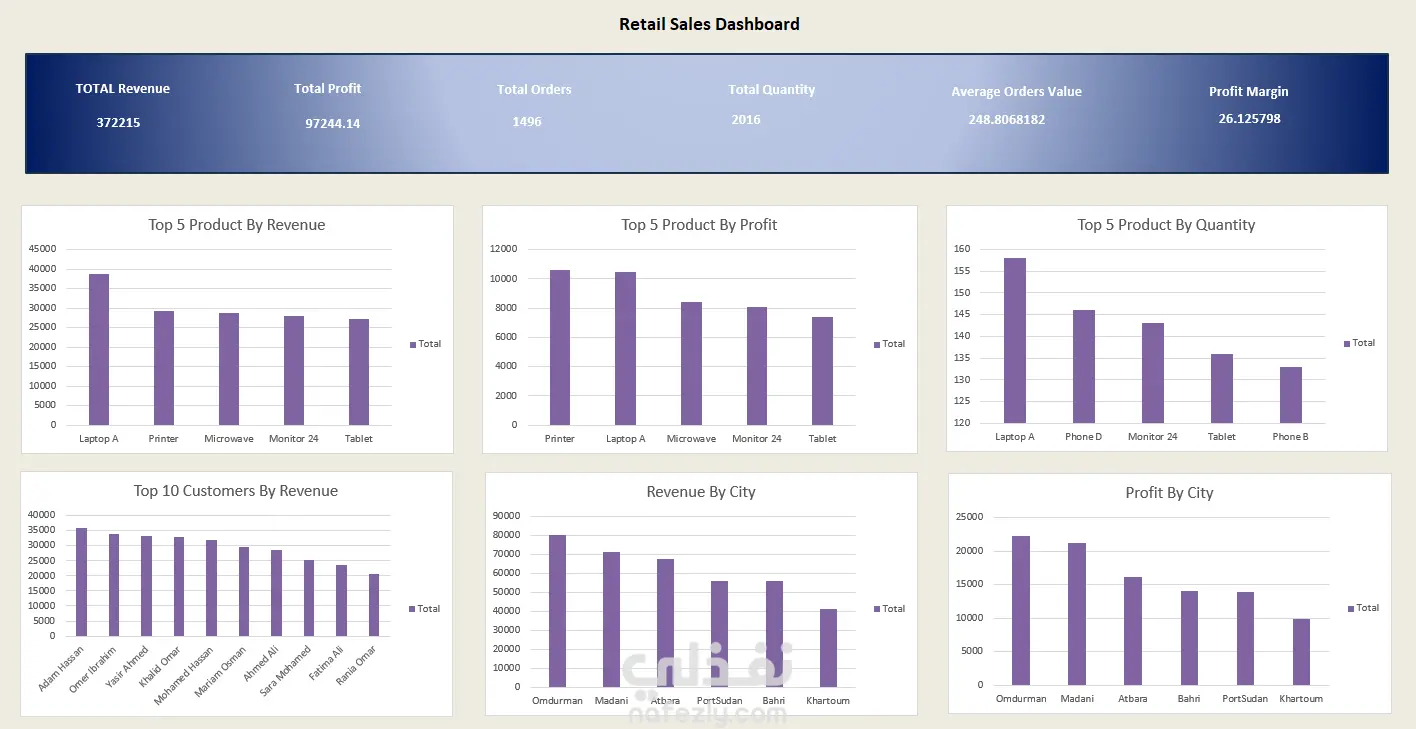Click the Total legend in Profit By City
The width and height of the screenshot is (1416, 729).
pyautogui.click(x=1363, y=607)
